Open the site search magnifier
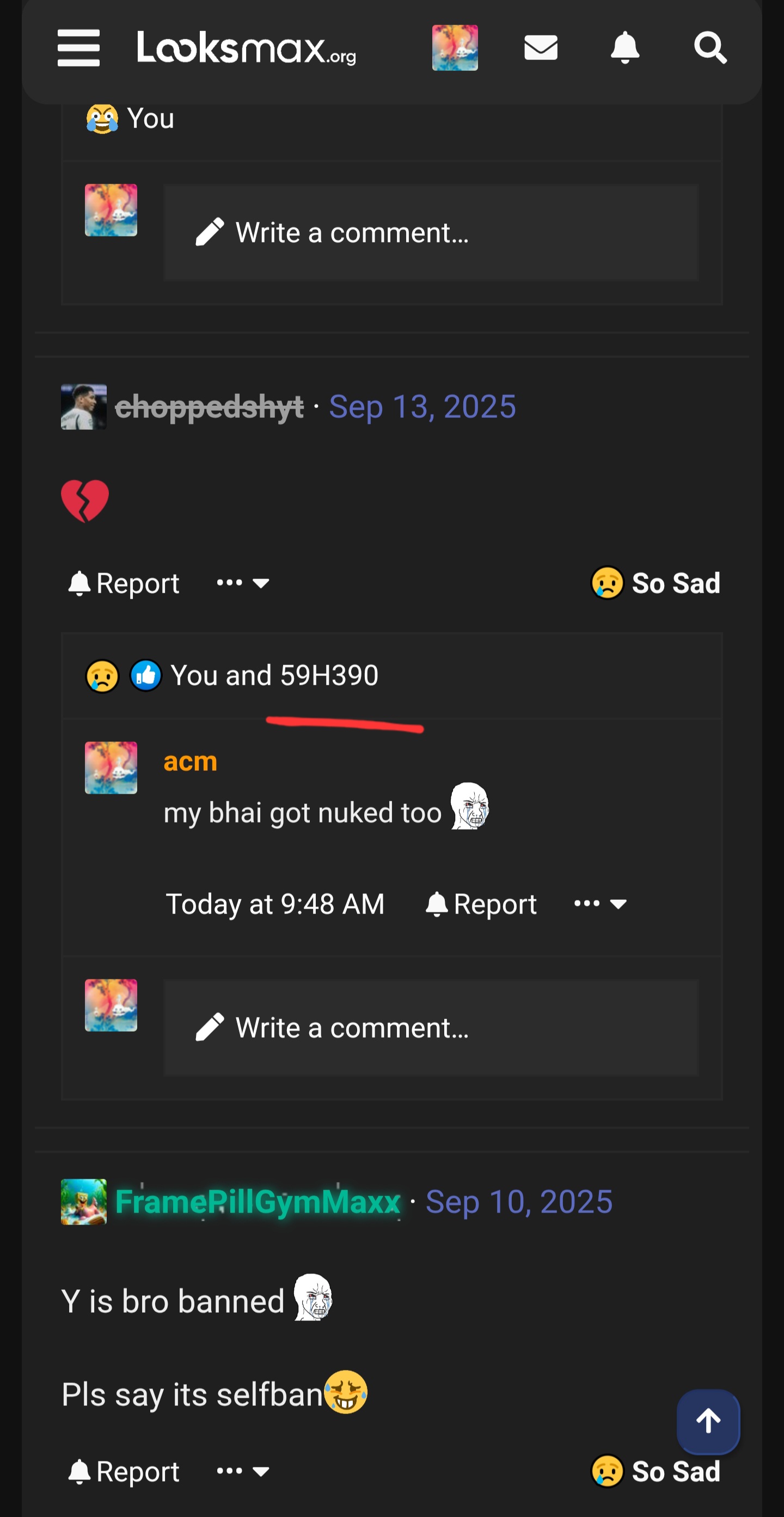Viewport: 784px width, 1517px height. pyautogui.click(x=710, y=48)
